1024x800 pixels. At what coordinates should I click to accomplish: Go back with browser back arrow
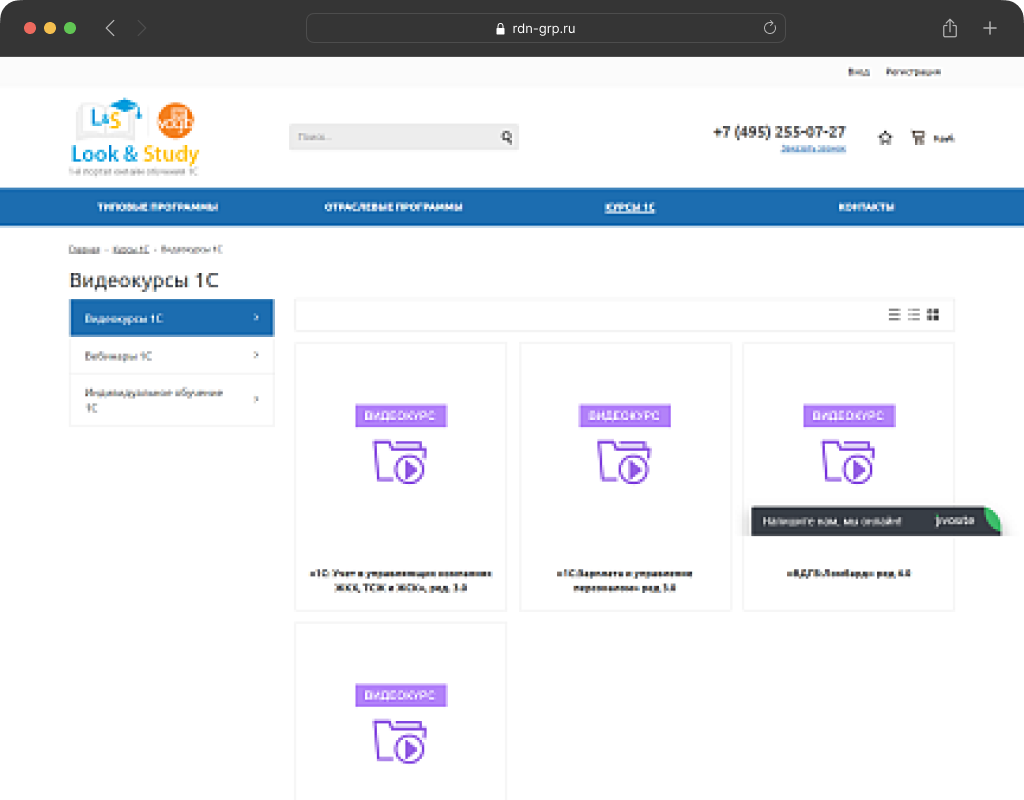110,28
